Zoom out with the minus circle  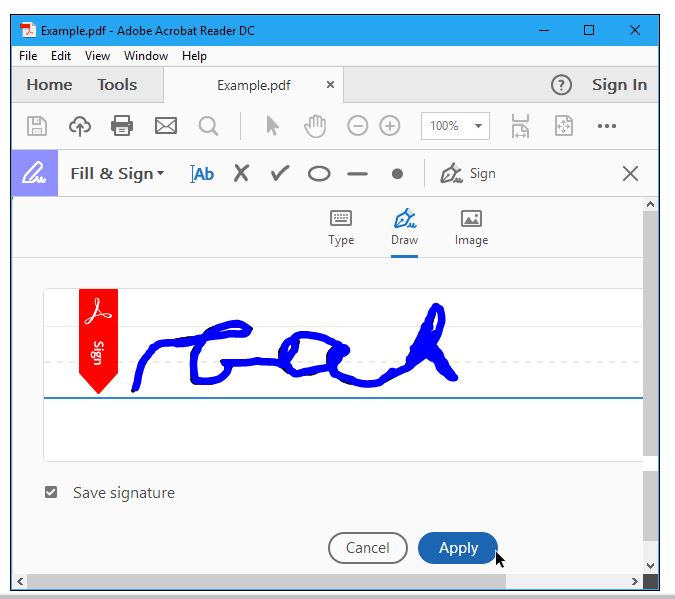(x=357, y=126)
